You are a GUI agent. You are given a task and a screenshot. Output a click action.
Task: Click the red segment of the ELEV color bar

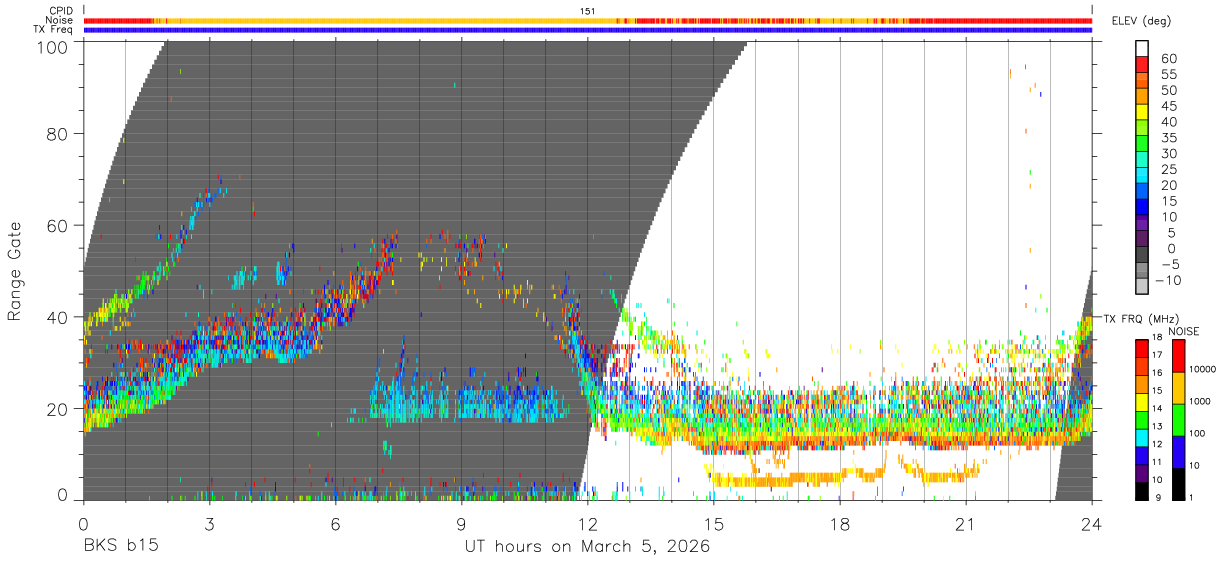coord(1142,65)
